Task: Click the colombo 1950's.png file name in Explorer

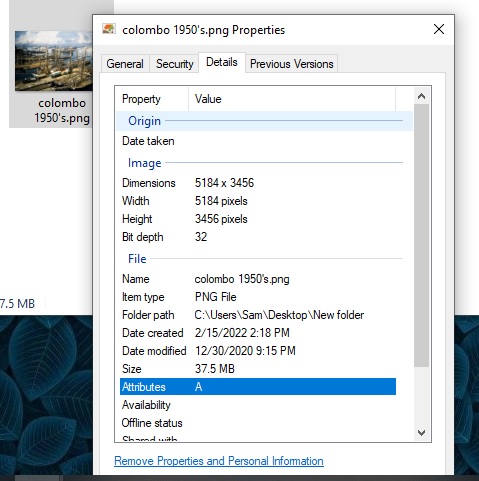Action: coord(62,111)
